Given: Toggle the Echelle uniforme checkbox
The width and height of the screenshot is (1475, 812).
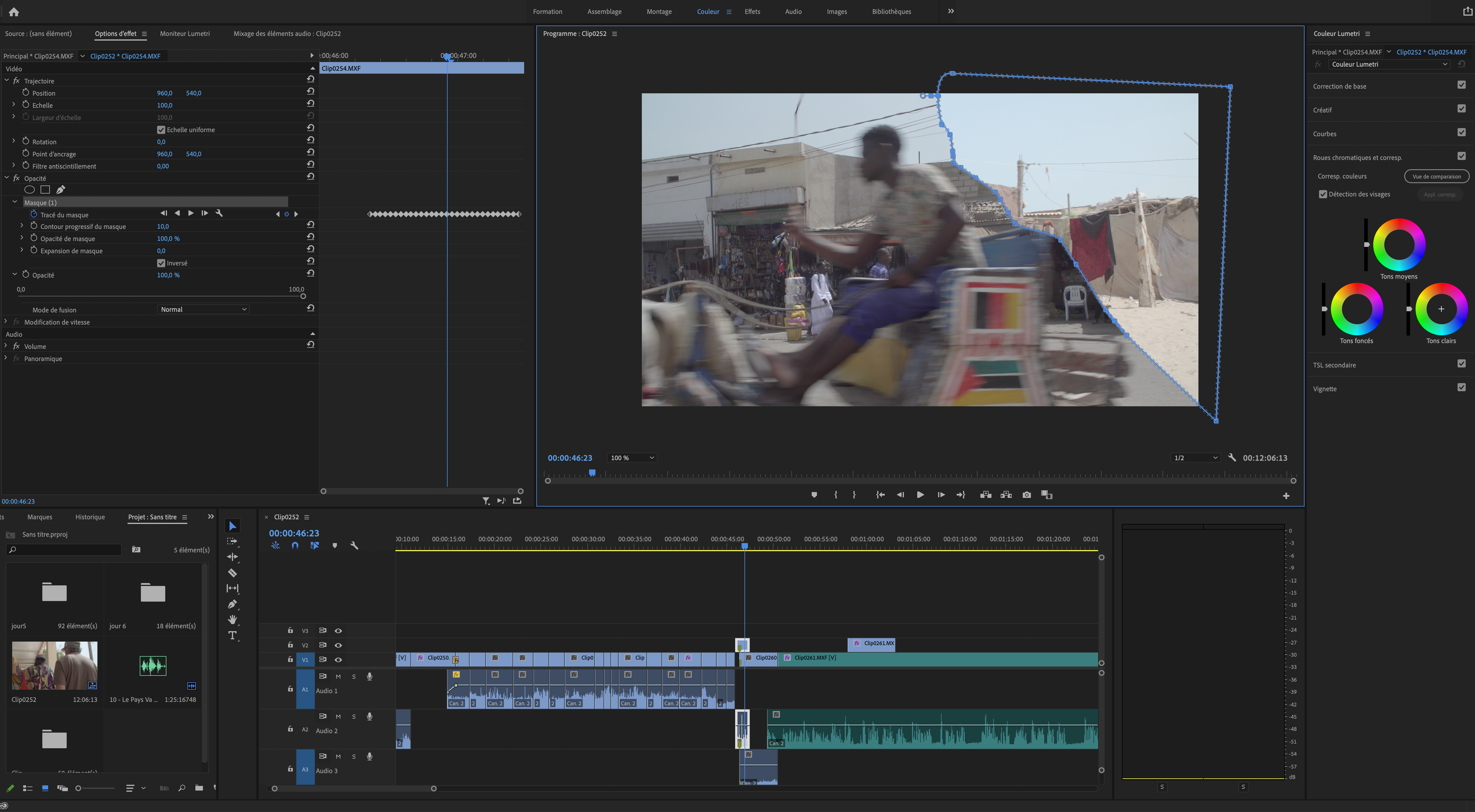Looking at the screenshot, I should point(161,130).
